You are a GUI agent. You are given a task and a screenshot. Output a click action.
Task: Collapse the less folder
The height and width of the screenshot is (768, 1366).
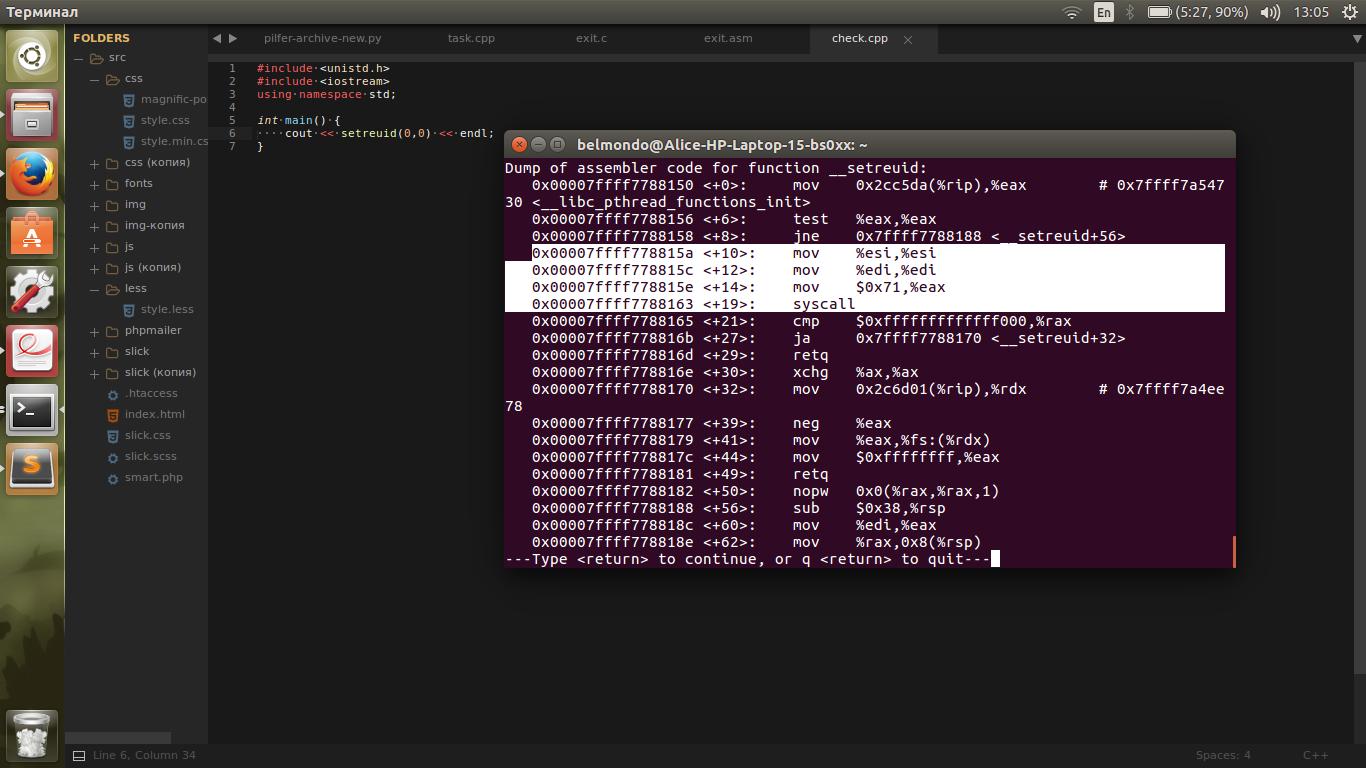point(94,289)
